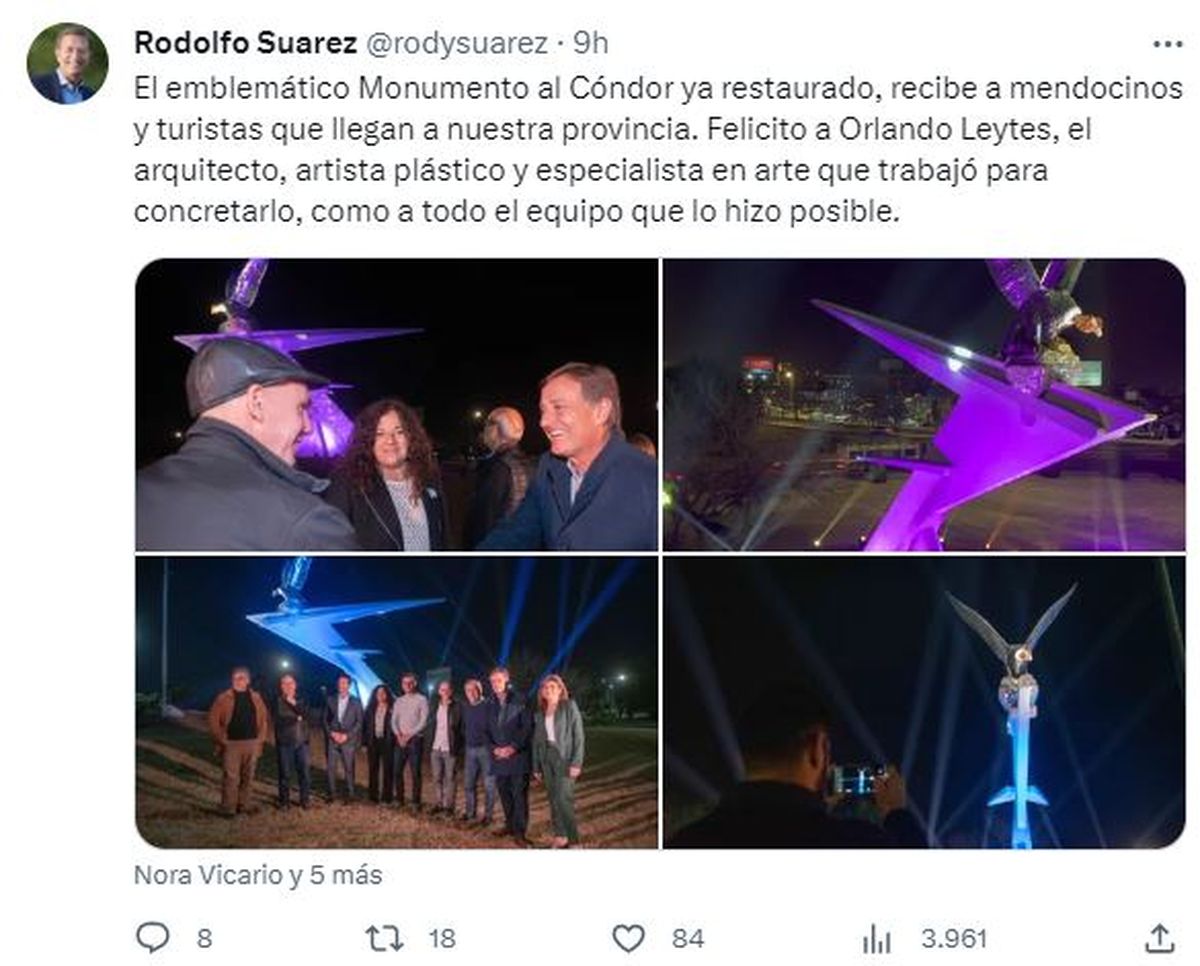Retweet using the repost arrows icon

(x=385, y=938)
